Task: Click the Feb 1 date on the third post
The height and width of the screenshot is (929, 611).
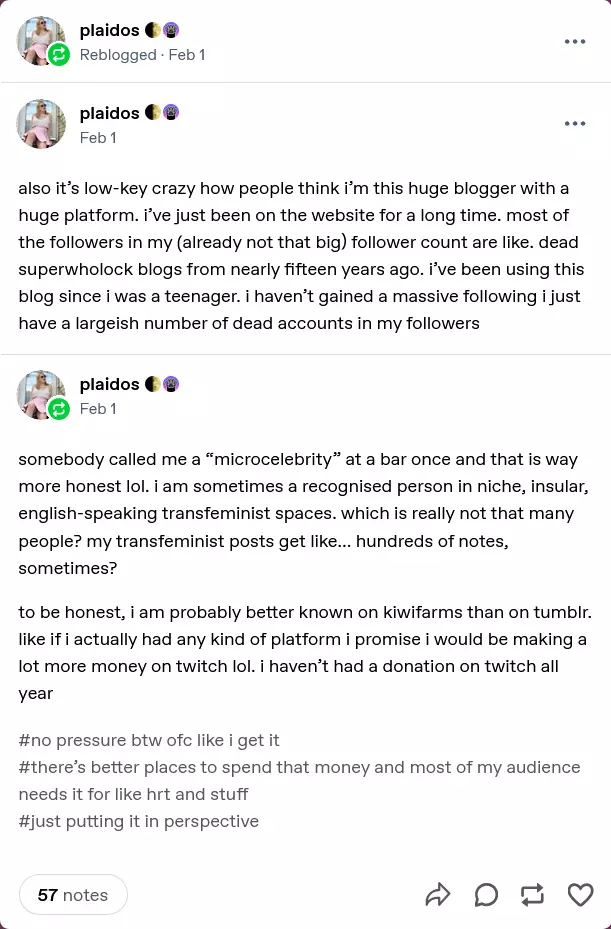Action: (x=98, y=409)
